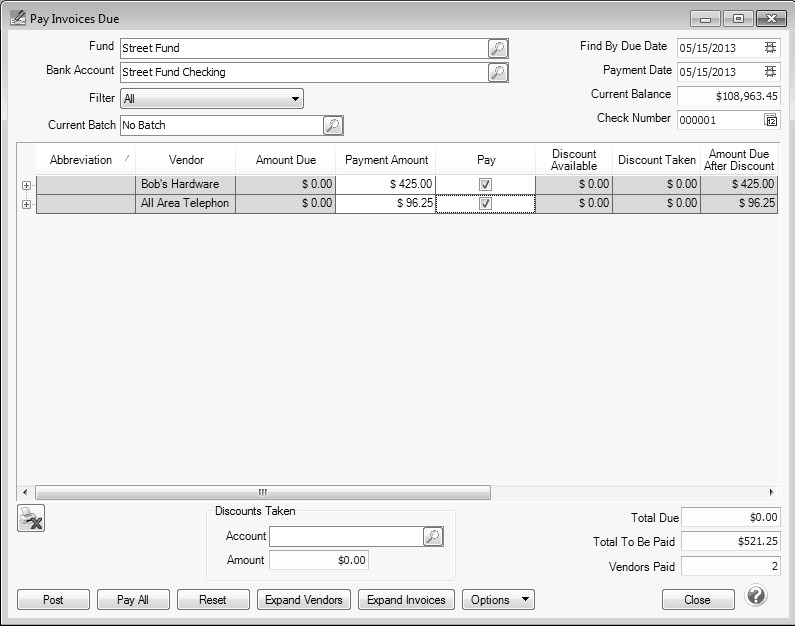Sort by the Vendor column header
Screen dimensions: 795x626
coord(185,160)
